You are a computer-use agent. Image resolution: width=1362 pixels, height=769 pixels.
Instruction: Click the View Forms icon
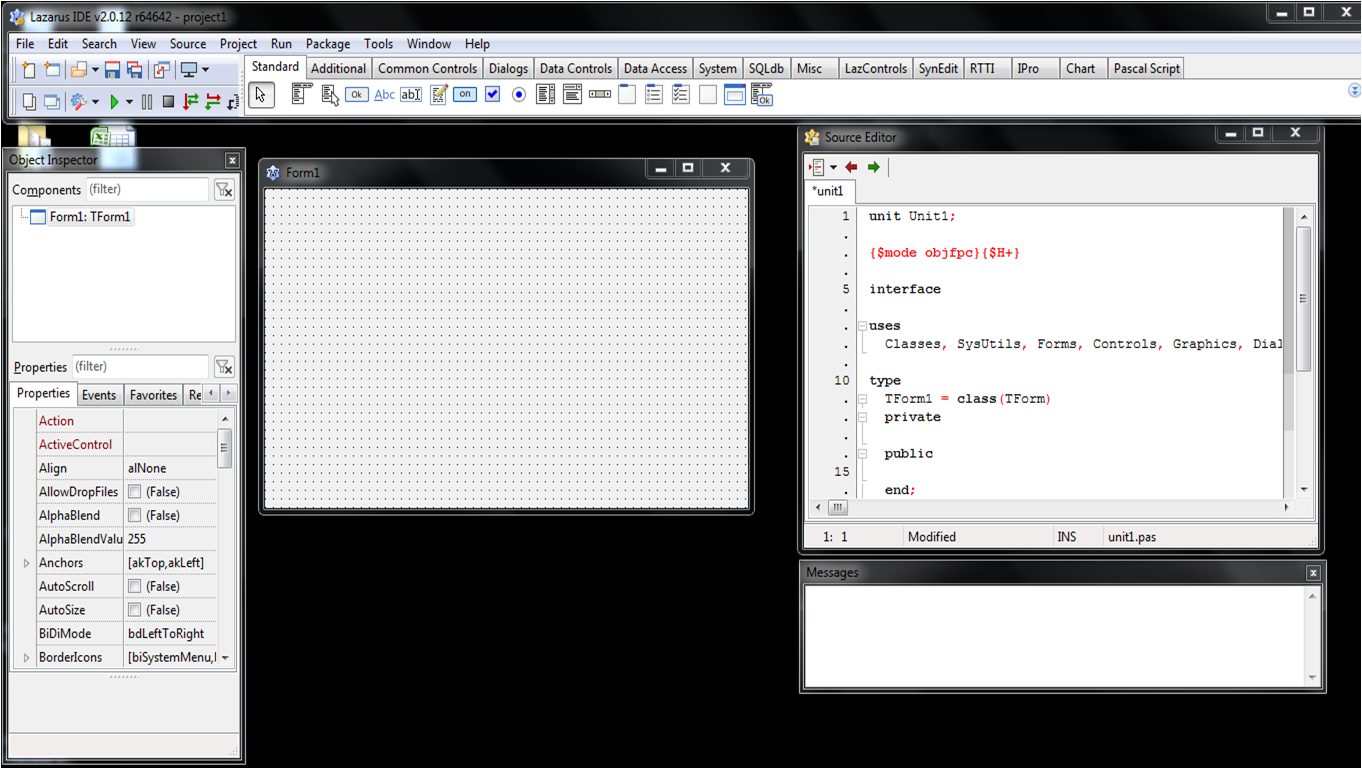(51, 102)
